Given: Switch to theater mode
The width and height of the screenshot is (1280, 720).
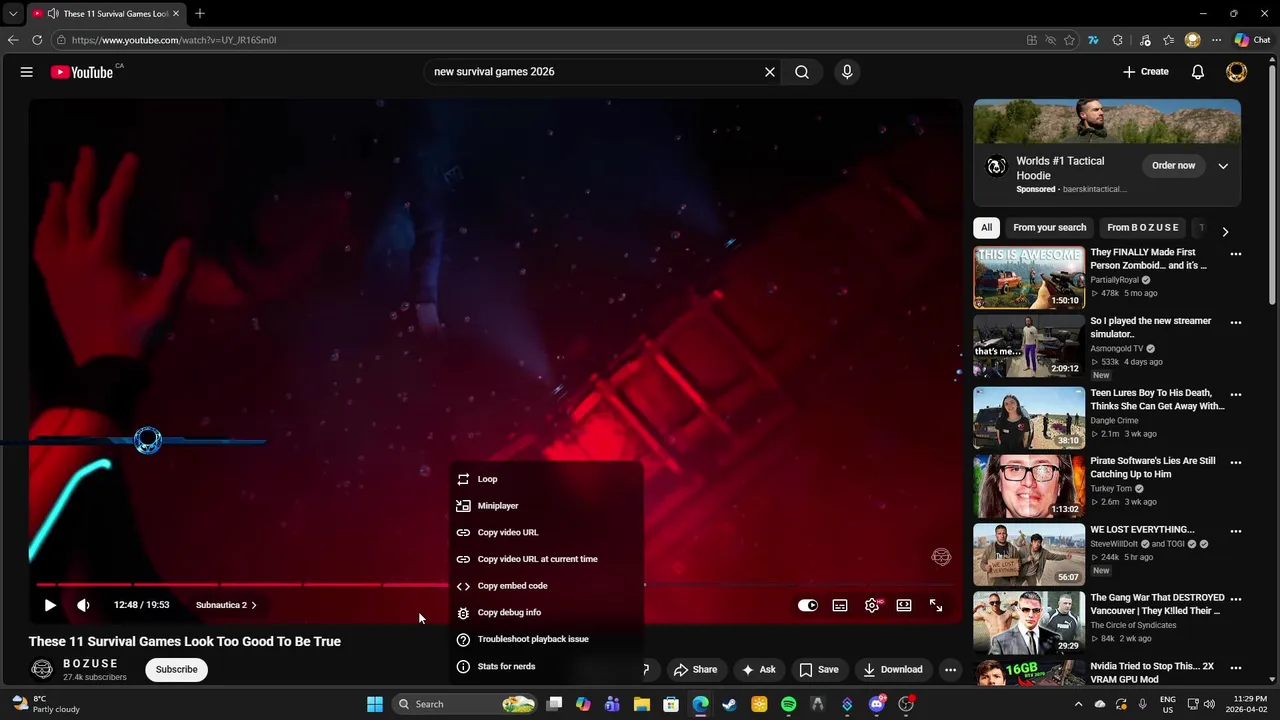Looking at the screenshot, I should tap(904, 605).
